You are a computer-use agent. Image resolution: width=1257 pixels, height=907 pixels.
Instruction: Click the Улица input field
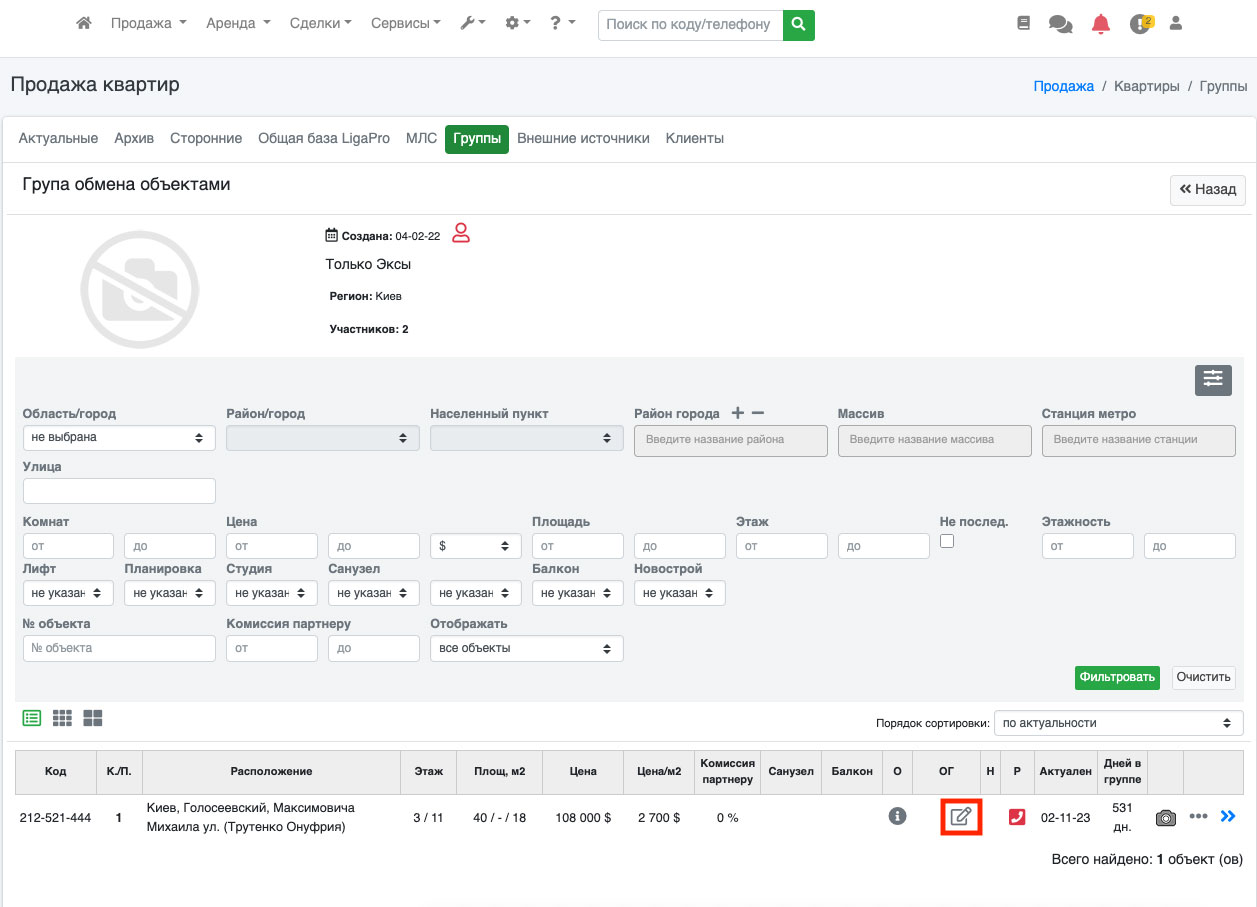click(118, 491)
